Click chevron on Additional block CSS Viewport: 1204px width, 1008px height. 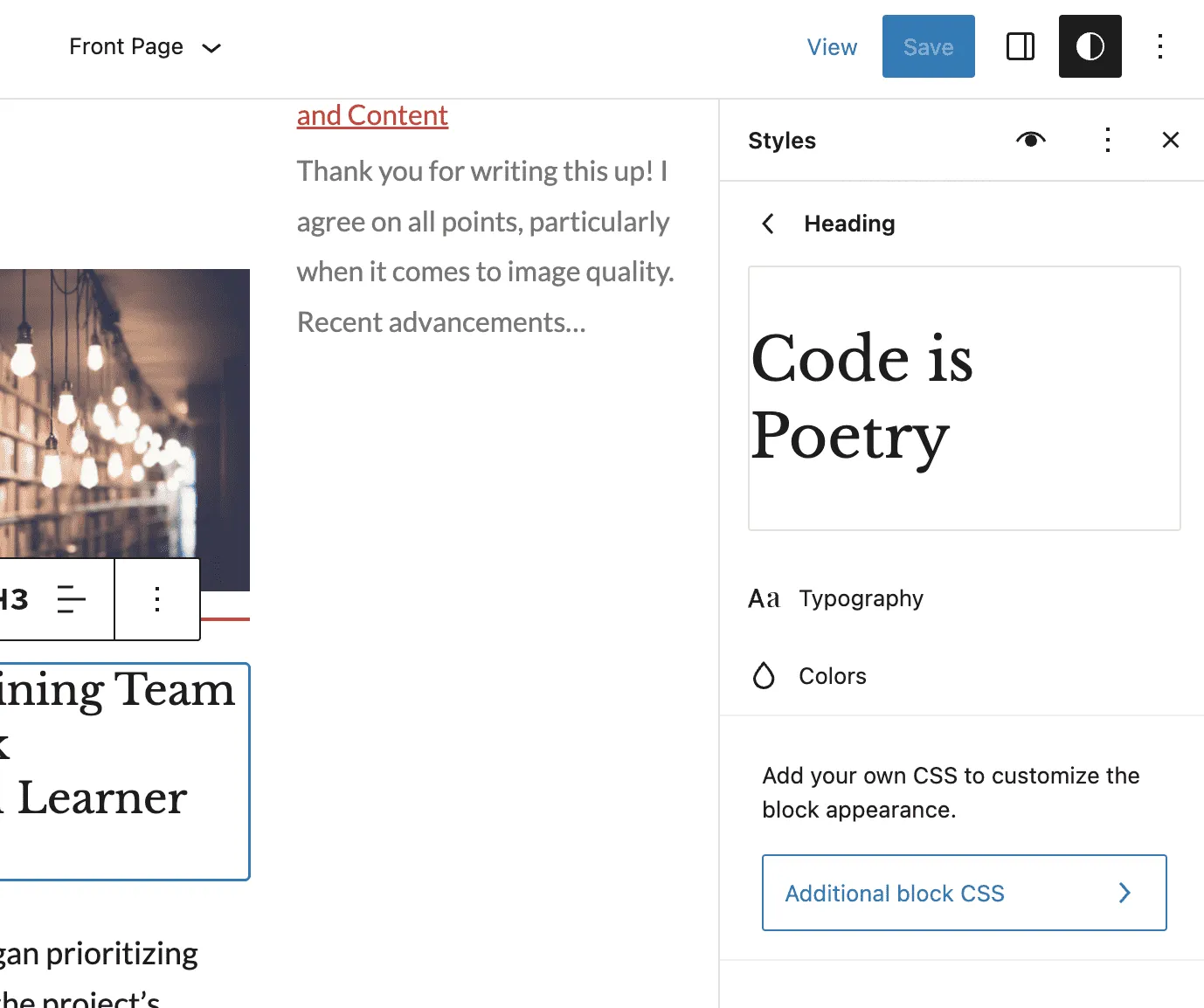click(x=1124, y=893)
